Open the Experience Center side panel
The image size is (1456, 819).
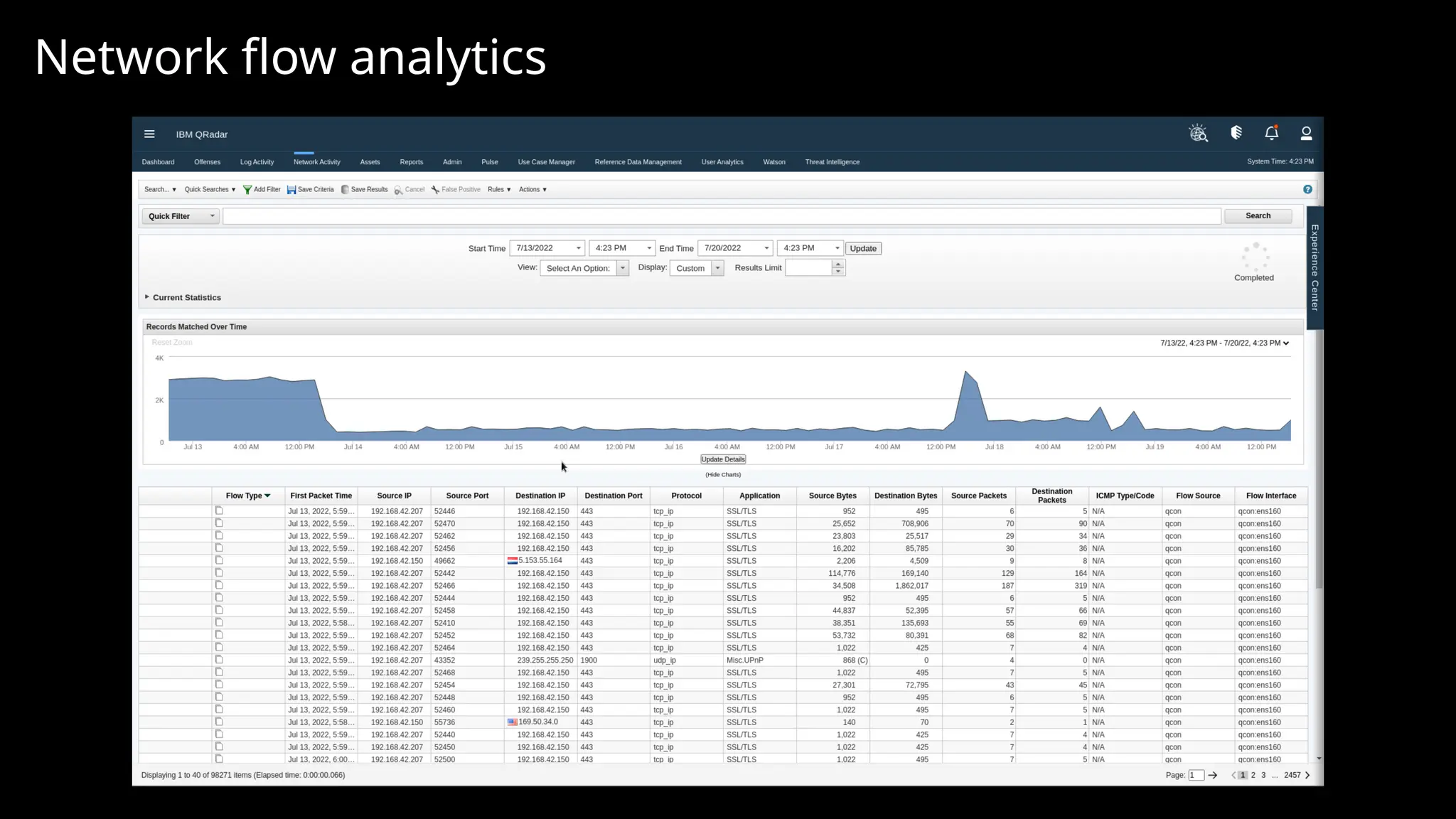[x=1315, y=267]
